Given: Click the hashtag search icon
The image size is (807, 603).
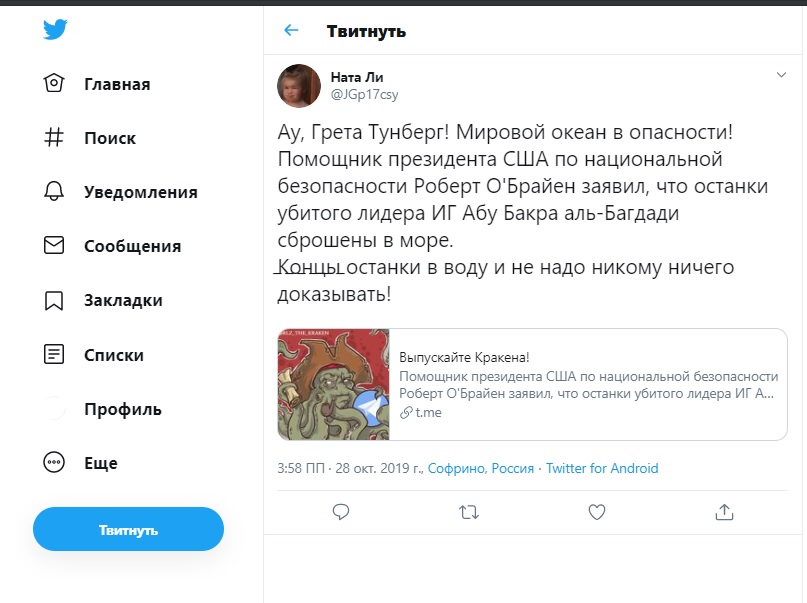Looking at the screenshot, I should tap(54, 138).
